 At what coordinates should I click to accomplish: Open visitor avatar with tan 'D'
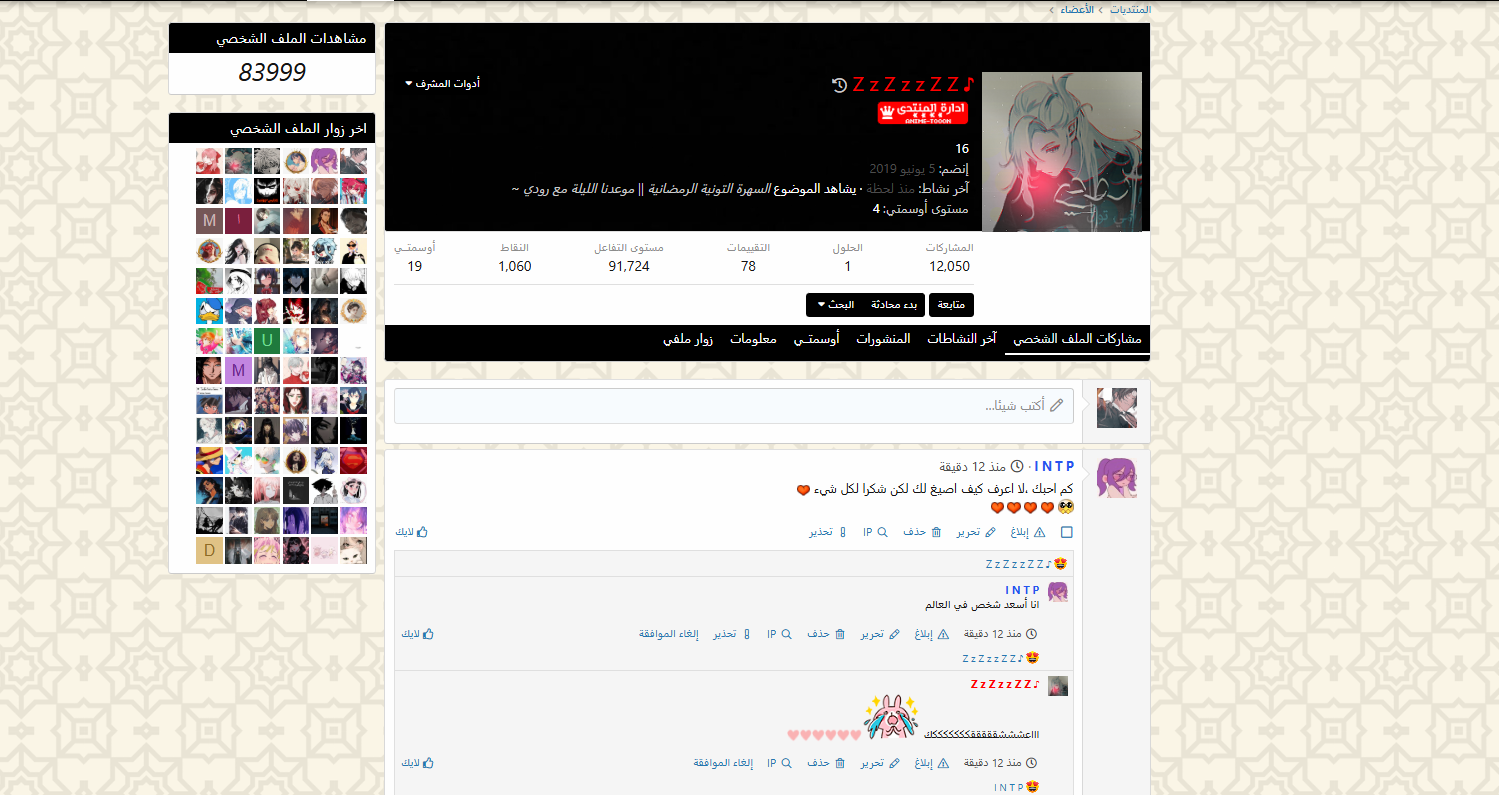(x=209, y=550)
